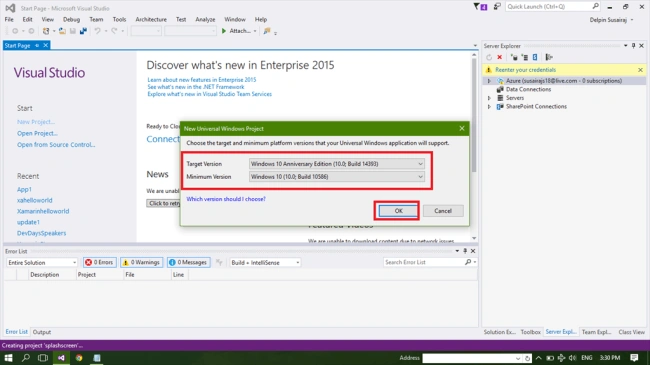Expand the Azure node in Server Explorer
Screen dimensions: 650x365
pos(489,81)
